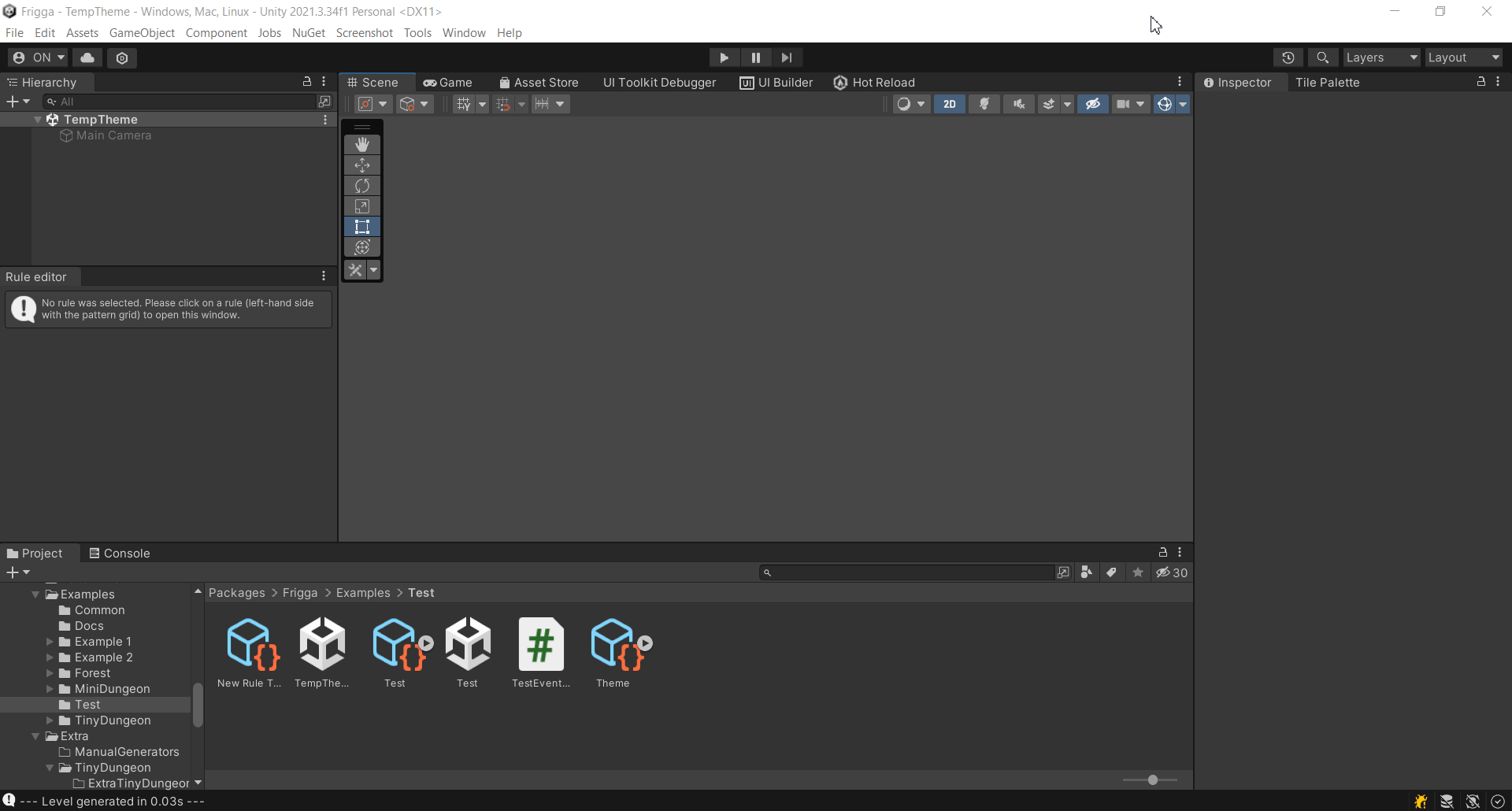
Task: Lock the Hierarchy panel
Action: (307, 82)
